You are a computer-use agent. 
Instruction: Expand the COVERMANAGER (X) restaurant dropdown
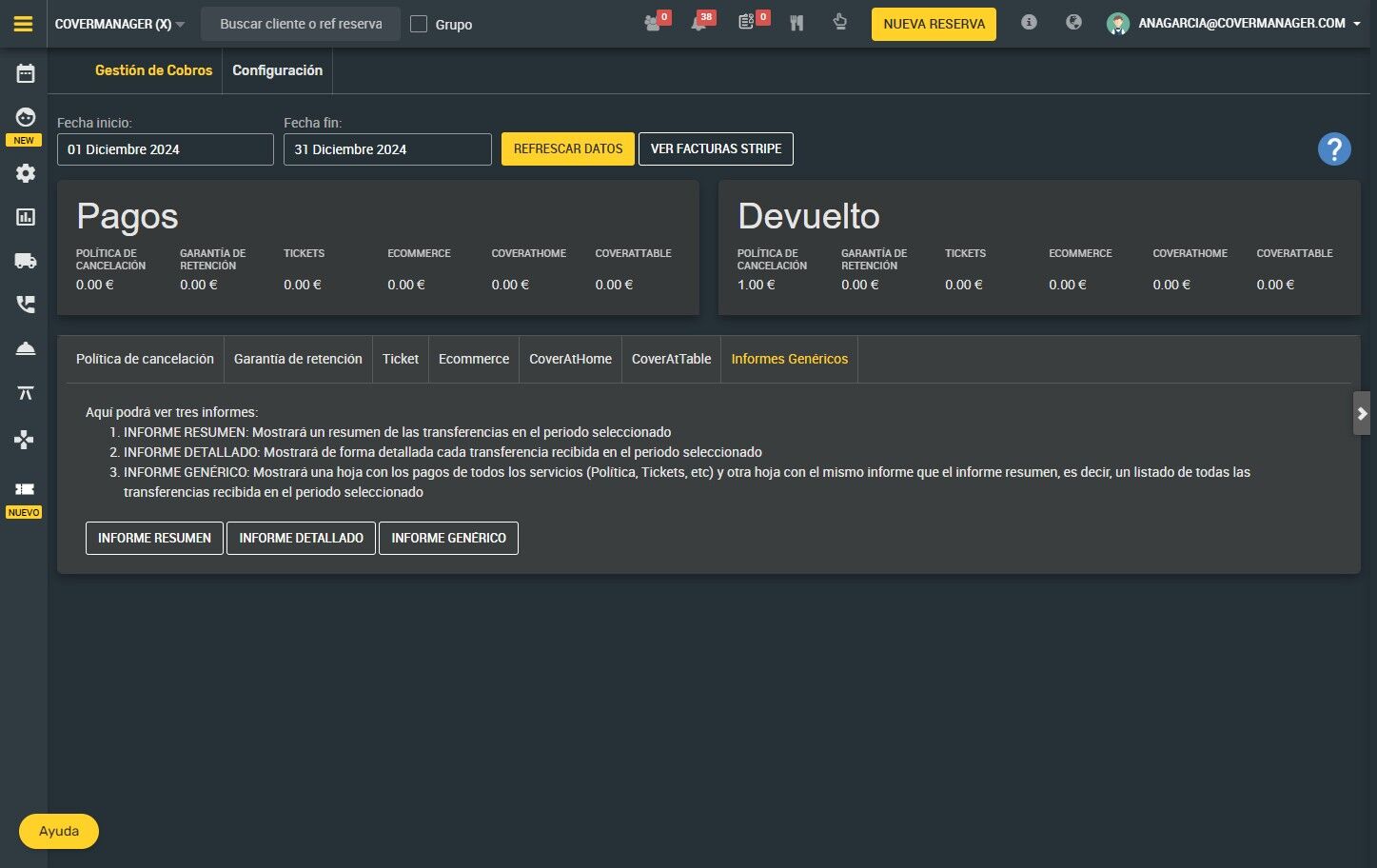point(120,24)
